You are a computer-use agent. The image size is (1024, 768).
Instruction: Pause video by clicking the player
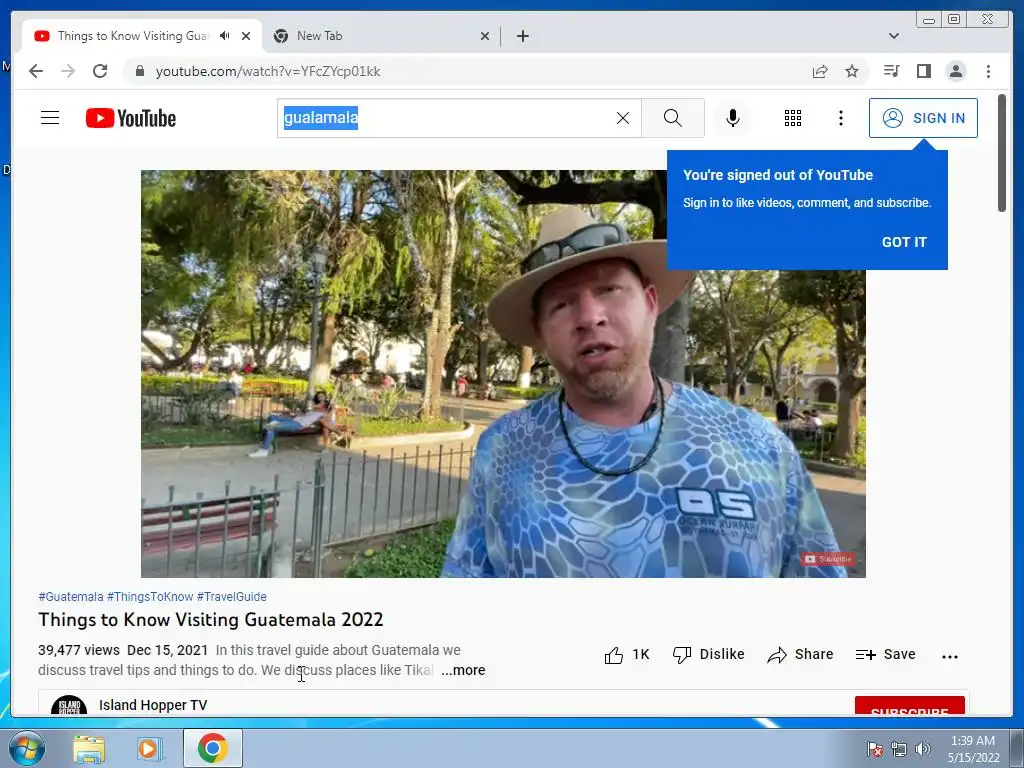[503, 374]
